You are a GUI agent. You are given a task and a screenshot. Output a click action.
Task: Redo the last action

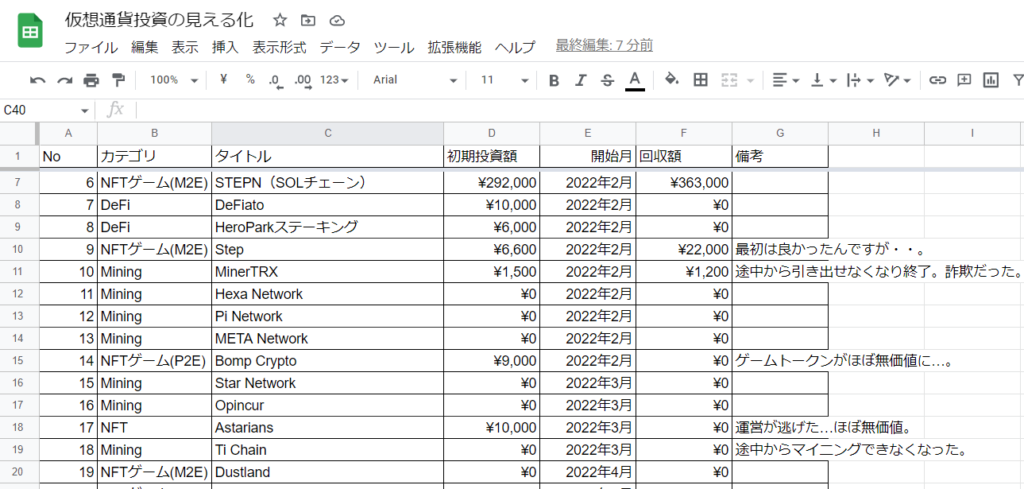coord(65,80)
